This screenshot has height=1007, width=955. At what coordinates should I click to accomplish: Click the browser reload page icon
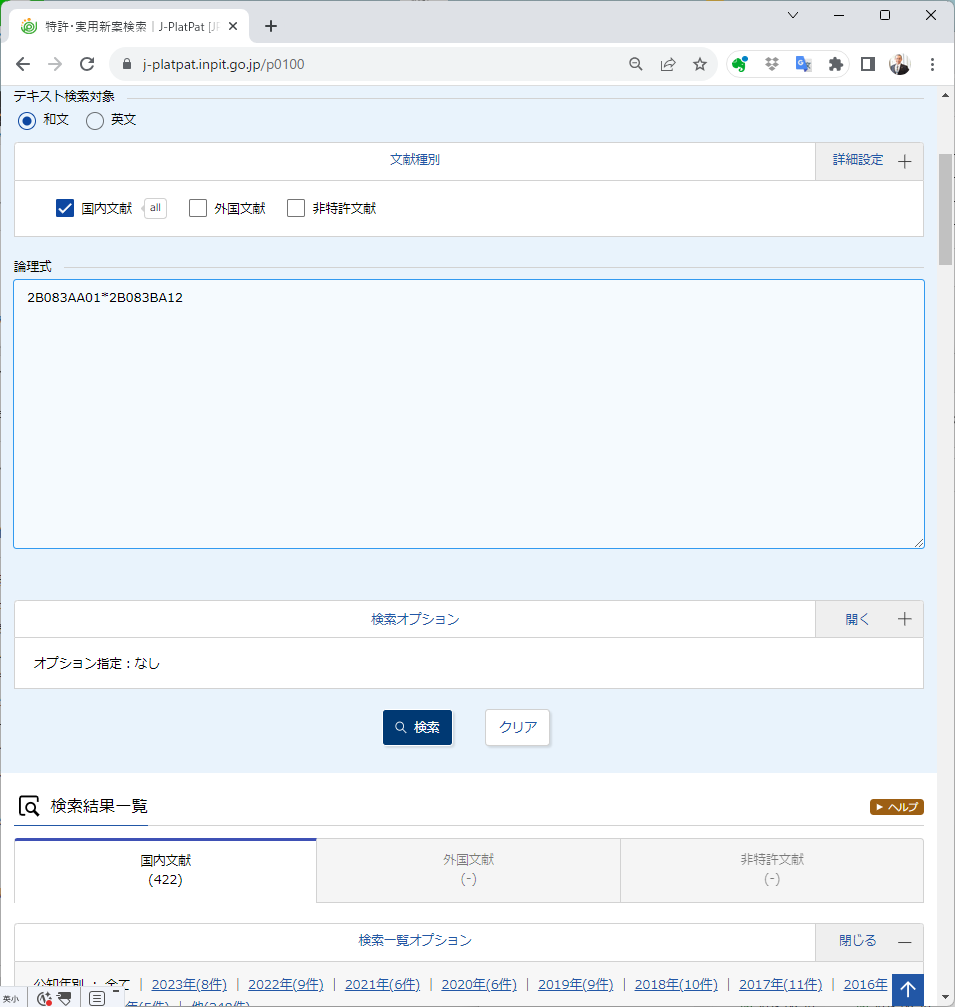[x=87, y=64]
